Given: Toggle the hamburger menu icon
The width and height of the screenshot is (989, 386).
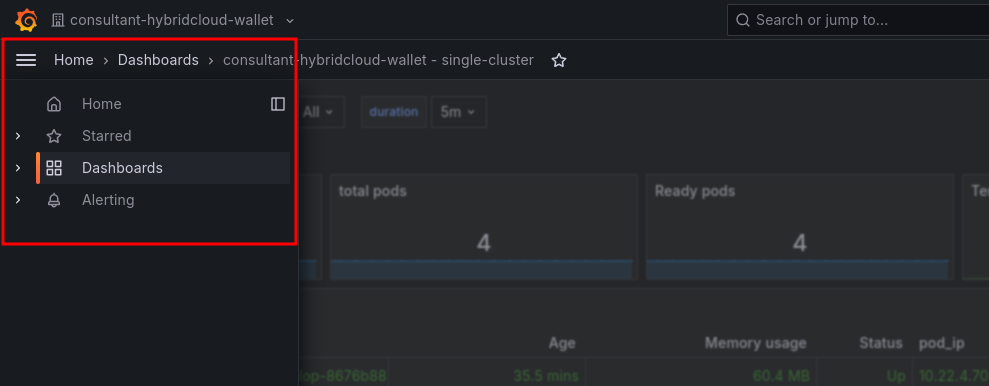Looking at the screenshot, I should pyautogui.click(x=26, y=60).
